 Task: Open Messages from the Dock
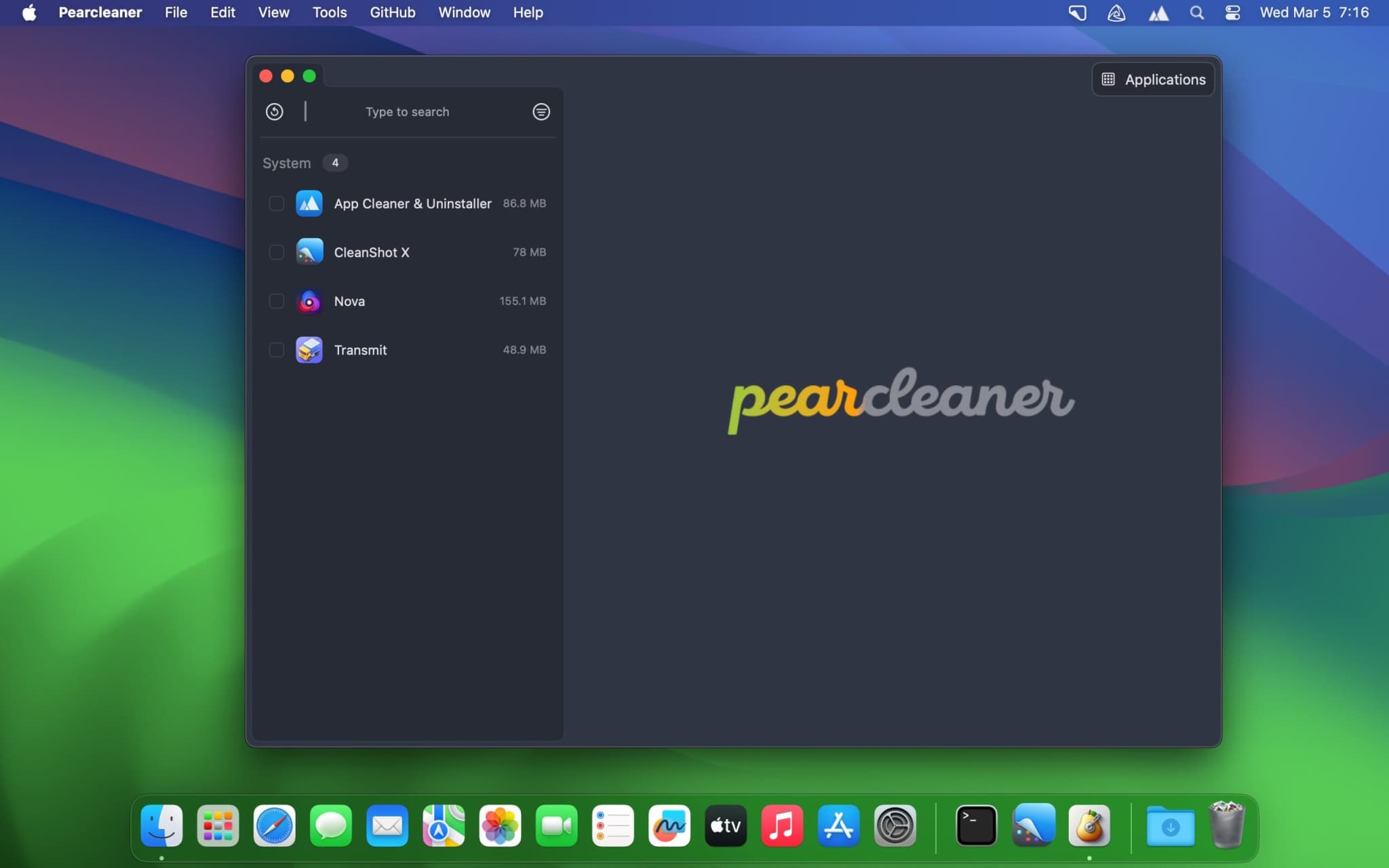point(331,826)
